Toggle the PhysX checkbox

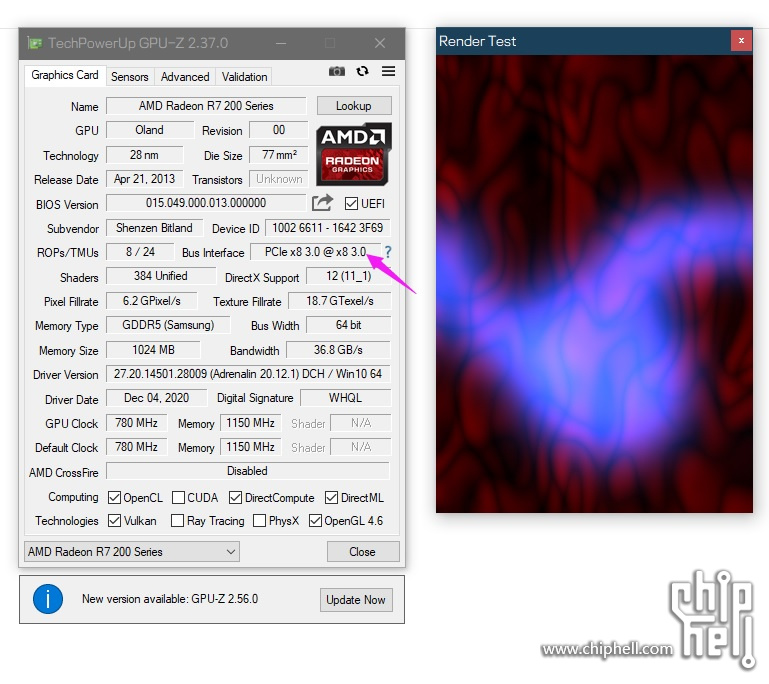(259, 521)
